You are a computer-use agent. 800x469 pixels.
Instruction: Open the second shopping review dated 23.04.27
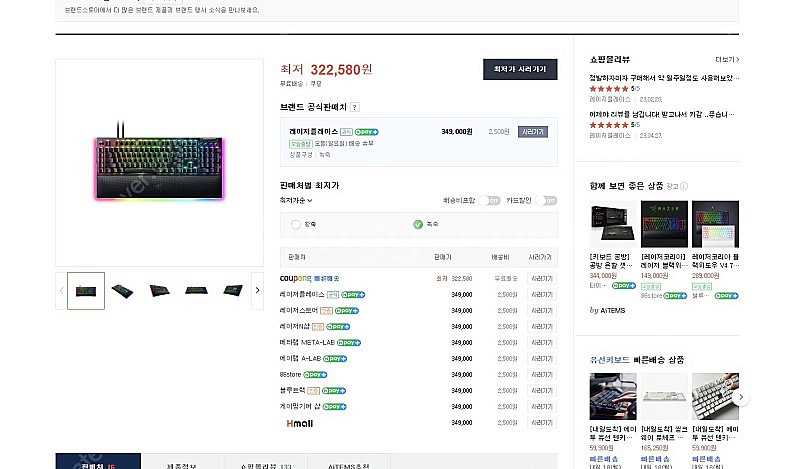(x=662, y=114)
